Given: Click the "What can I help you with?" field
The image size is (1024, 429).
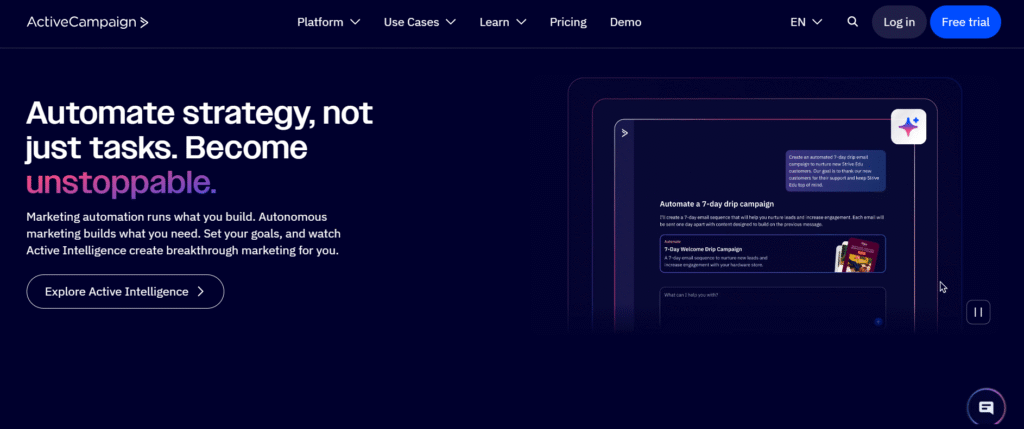Looking at the screenshot, I should [x=770, y=302].
